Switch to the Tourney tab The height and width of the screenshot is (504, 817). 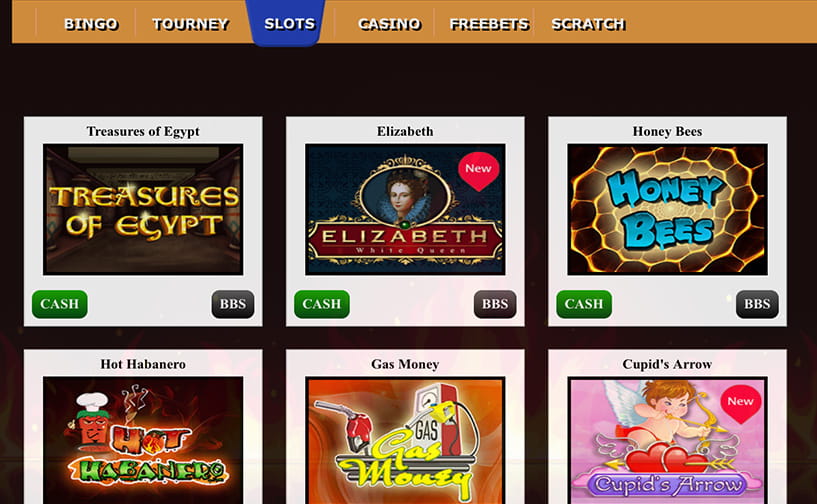(x=190, y=24)
